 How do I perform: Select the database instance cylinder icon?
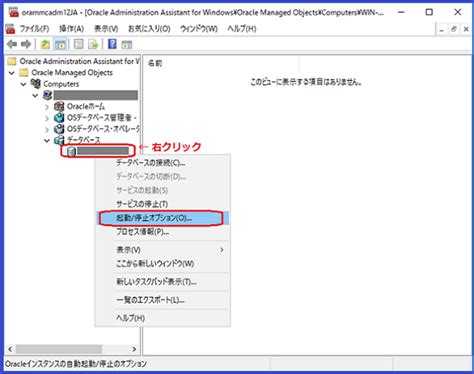[71, 151]
